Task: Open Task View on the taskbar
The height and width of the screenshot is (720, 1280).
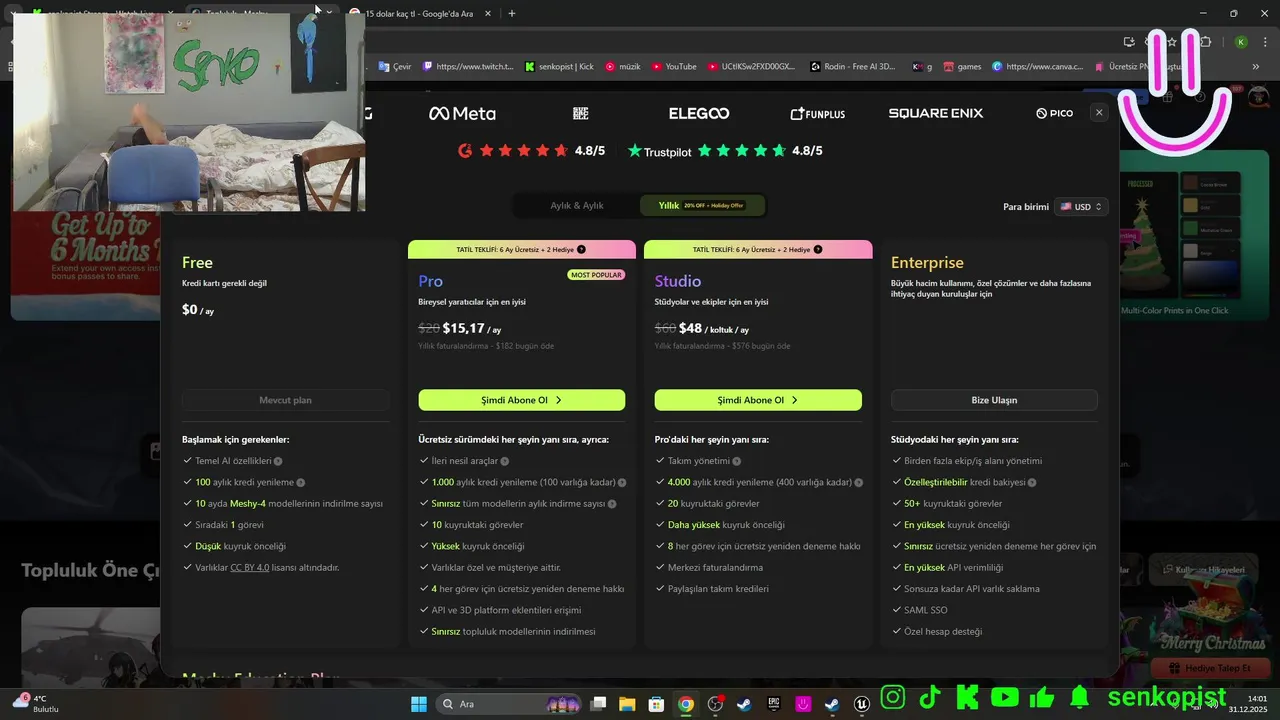Action: 598,704
